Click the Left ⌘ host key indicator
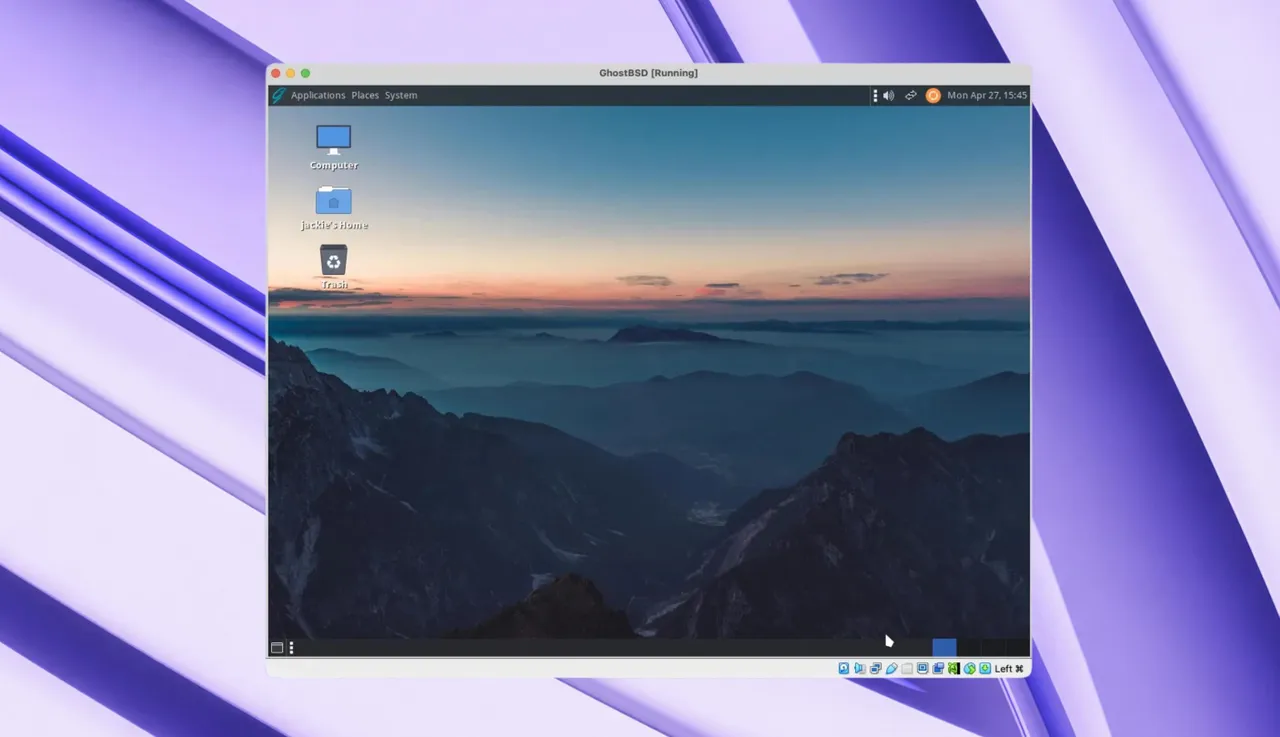The height and width of the screenshot is (737, 1280). click(1008, 668)
